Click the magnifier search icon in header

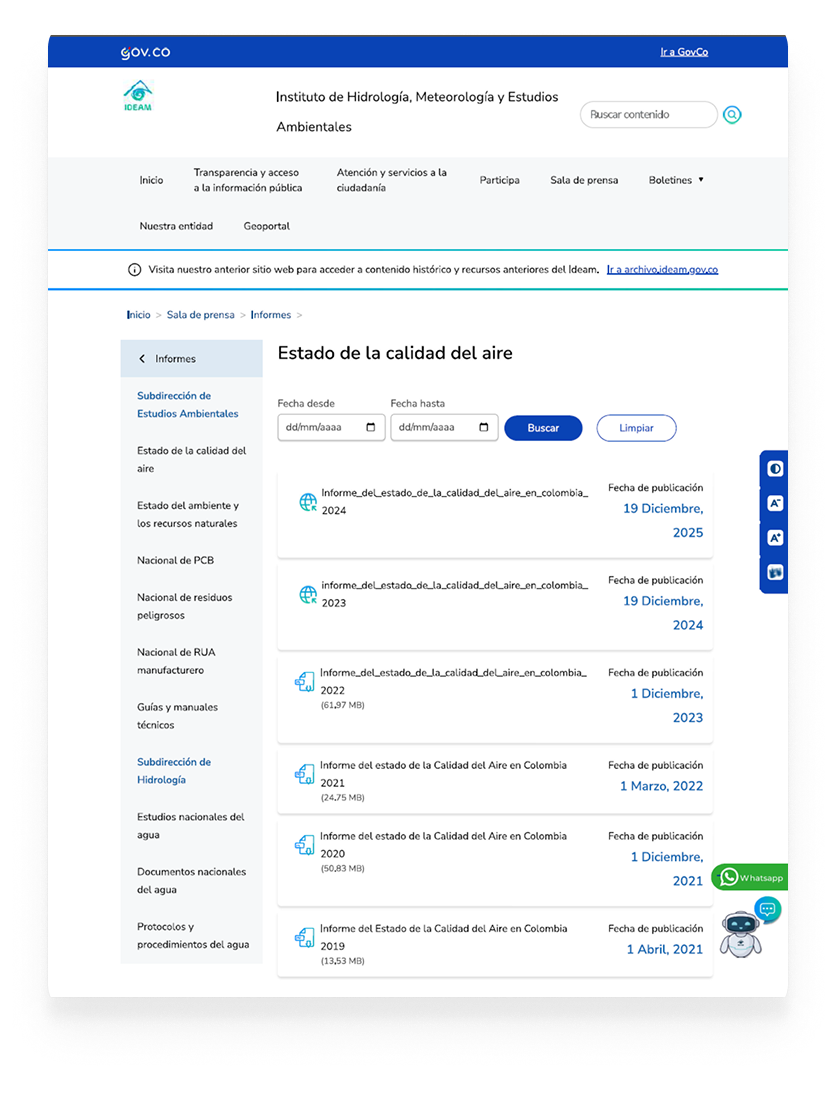[732, 115]
